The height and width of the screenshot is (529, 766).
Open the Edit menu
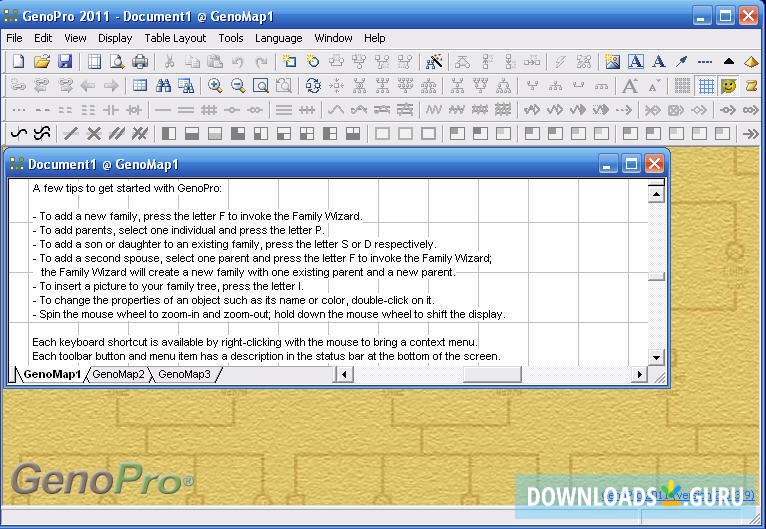click(x=43, y=38)
